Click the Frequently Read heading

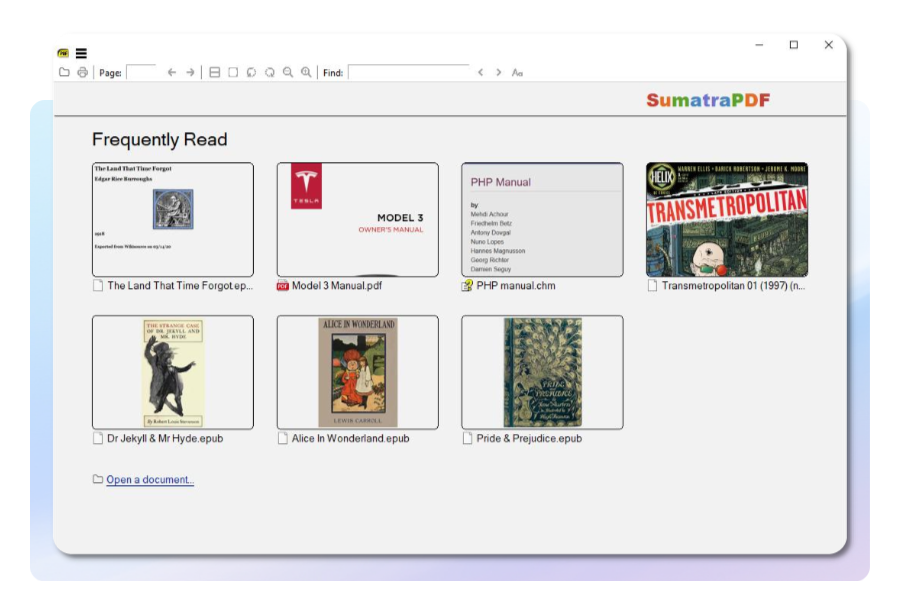tap(160, 140)
